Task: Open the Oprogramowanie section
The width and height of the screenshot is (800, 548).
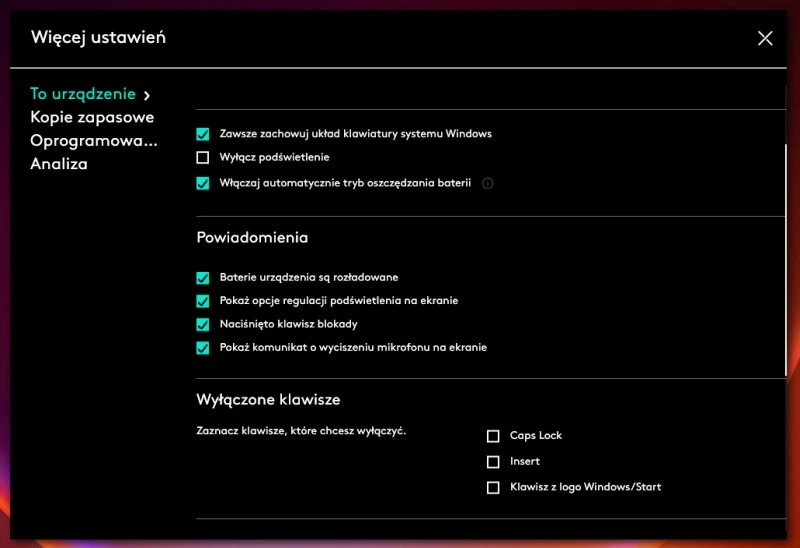Action: click(94, 141)
